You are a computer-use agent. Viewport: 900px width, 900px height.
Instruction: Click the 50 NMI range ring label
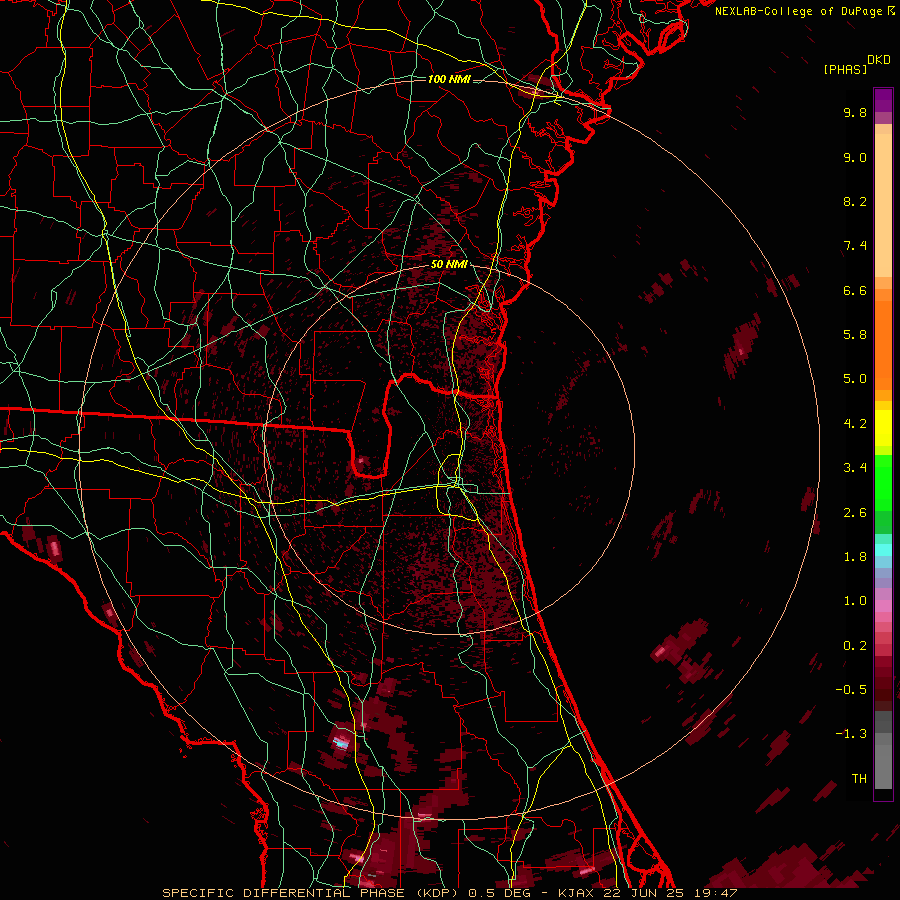pos(449,264)
